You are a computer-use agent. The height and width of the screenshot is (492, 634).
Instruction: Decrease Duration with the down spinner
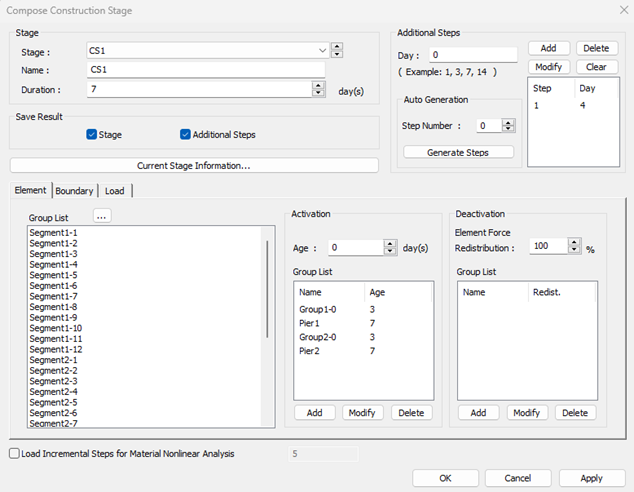click(319, 93)
